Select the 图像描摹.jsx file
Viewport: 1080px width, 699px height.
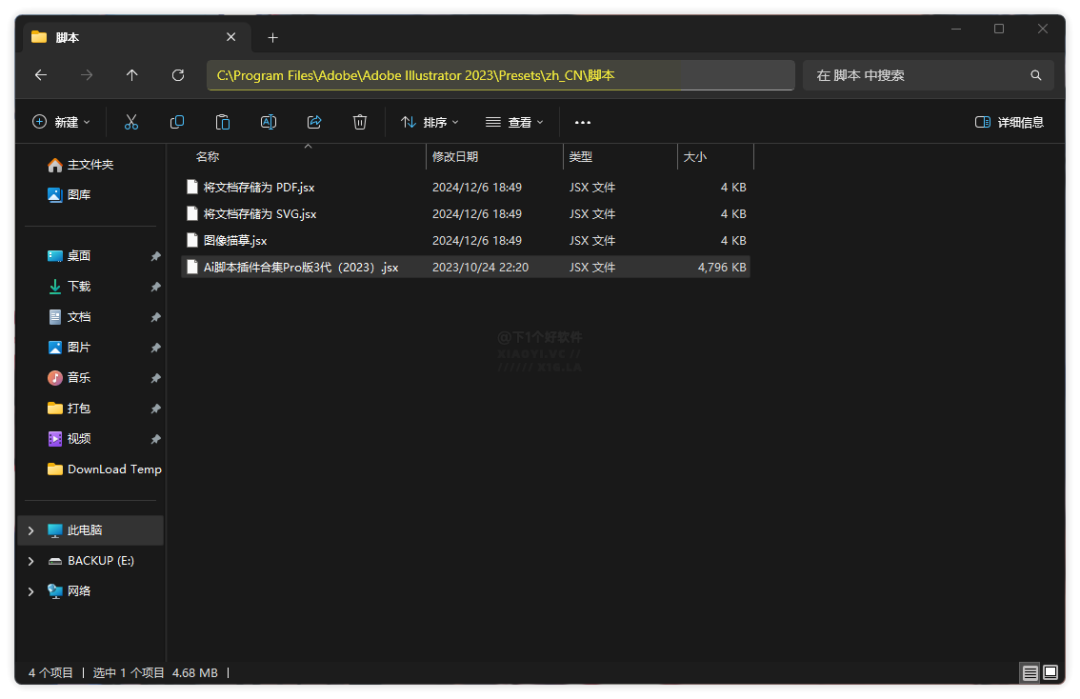(x=235, y=241)
